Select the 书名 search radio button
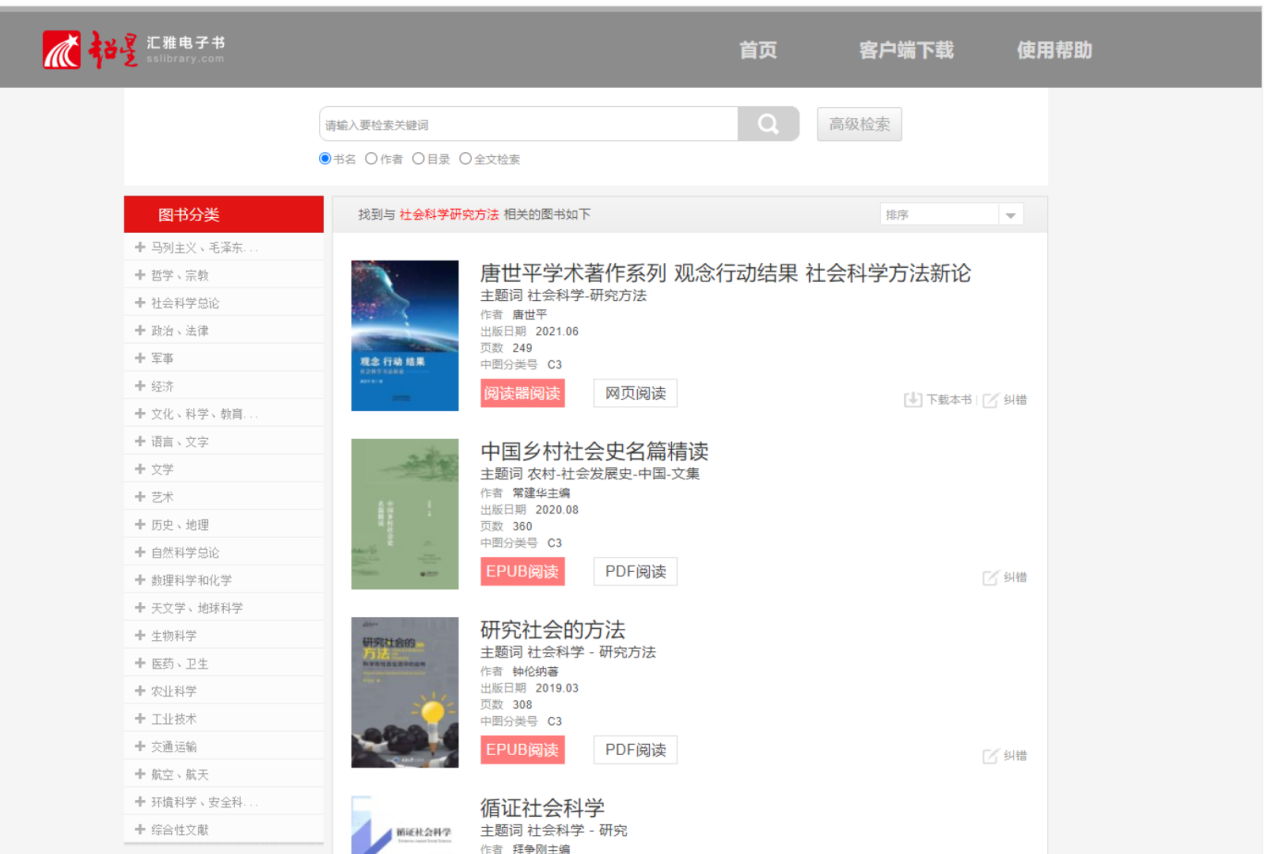1268x854 pixels. pyautogui.click(x=325, y=158)
